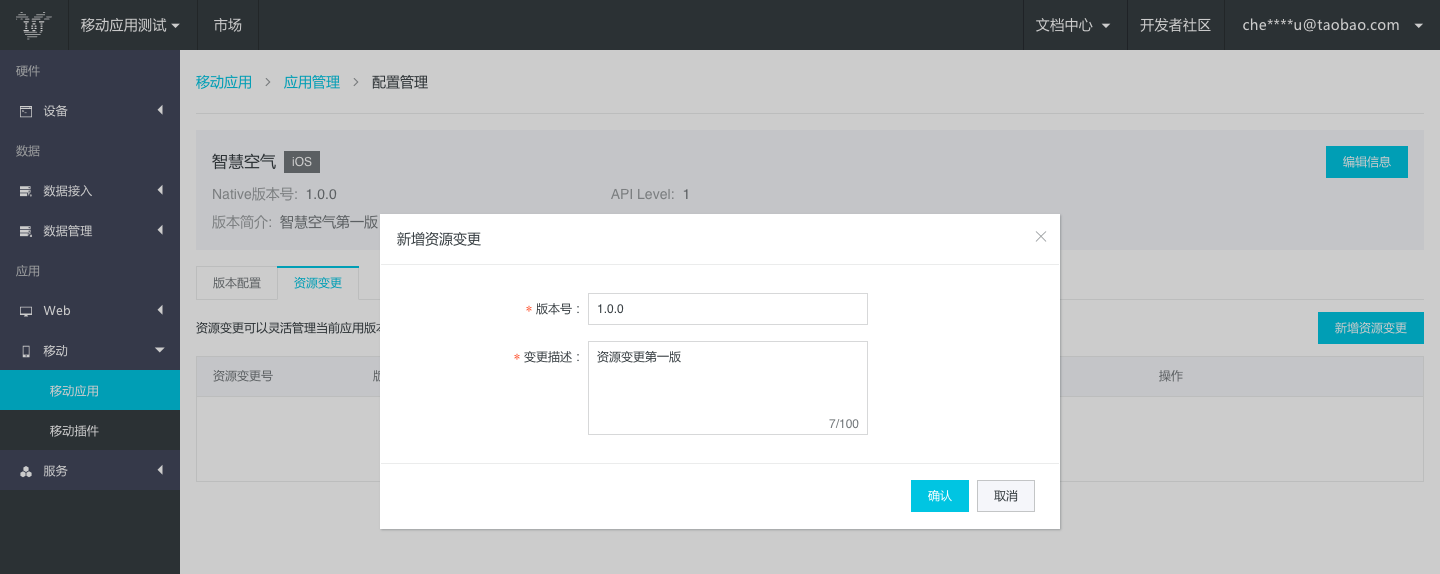Click the 确认 button
This screenshot has width=1440, height=574.
click(940, 496)
